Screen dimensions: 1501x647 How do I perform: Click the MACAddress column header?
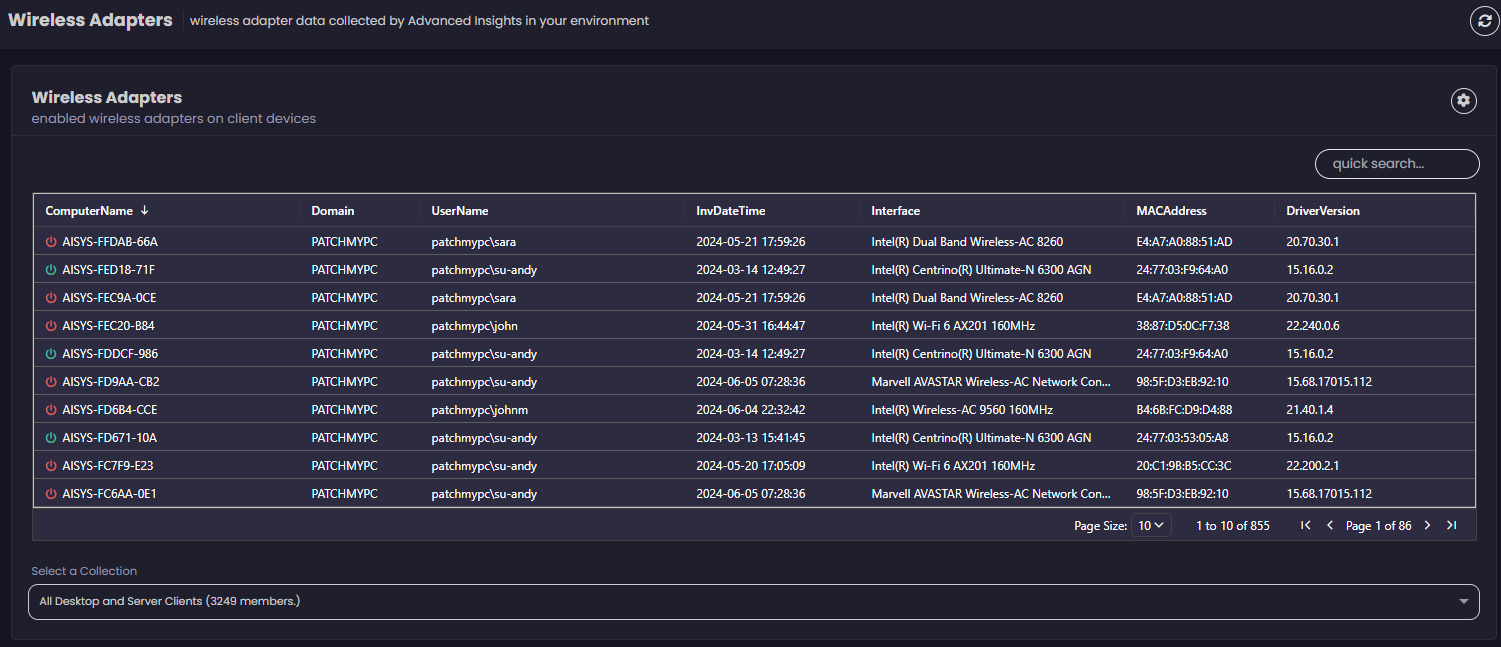[x=1171, y=211]
